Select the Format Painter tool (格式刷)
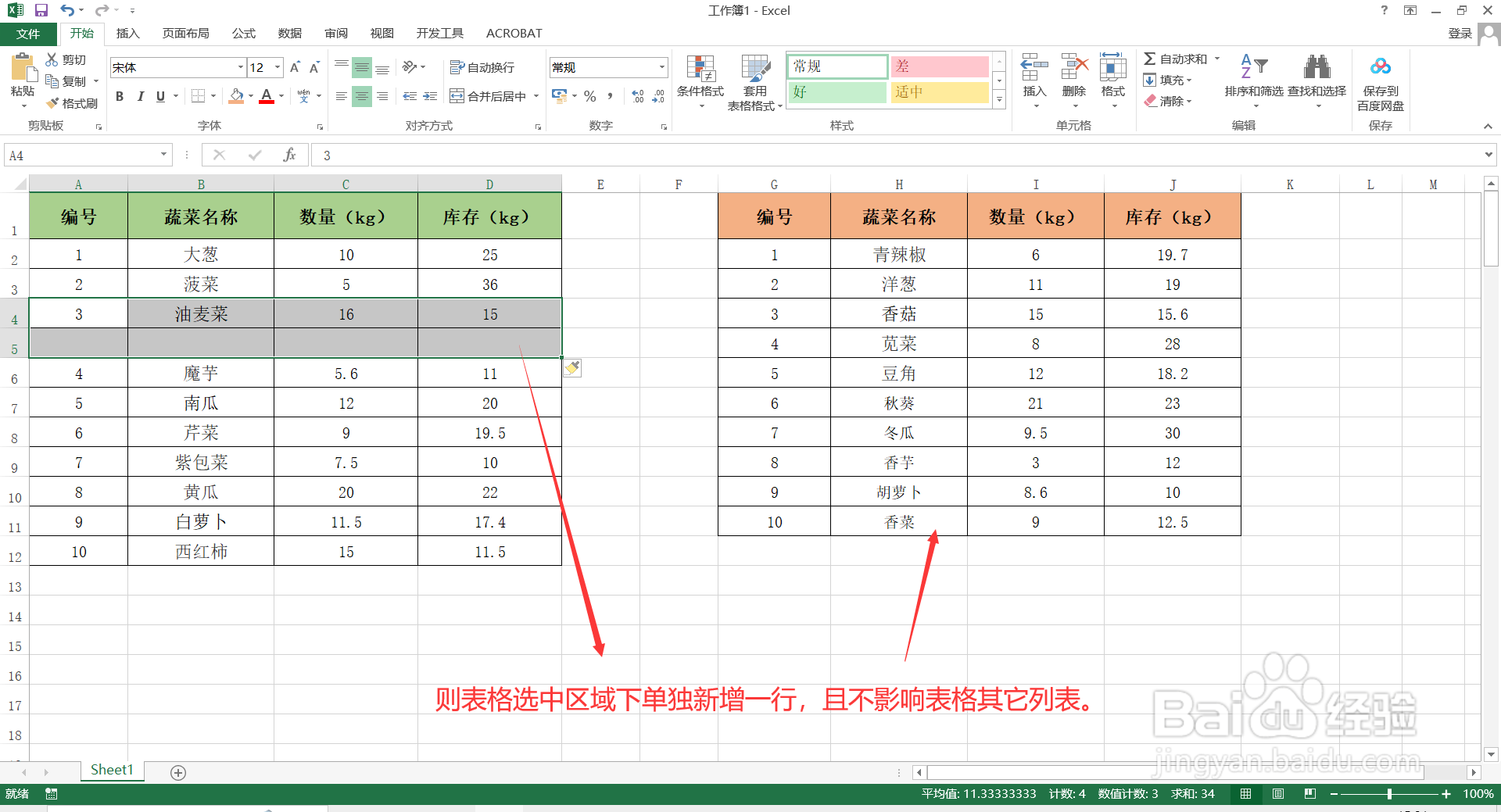Screen dimensions: 1501x812 pyautogui.click(x=72, y=102)
